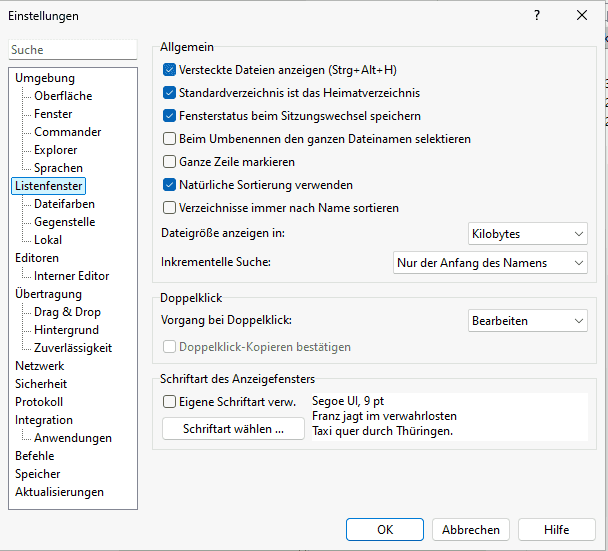Open 'Vorgang bei Doppelklick' dropdown
608x551 pixels.
tap(528, 321)
